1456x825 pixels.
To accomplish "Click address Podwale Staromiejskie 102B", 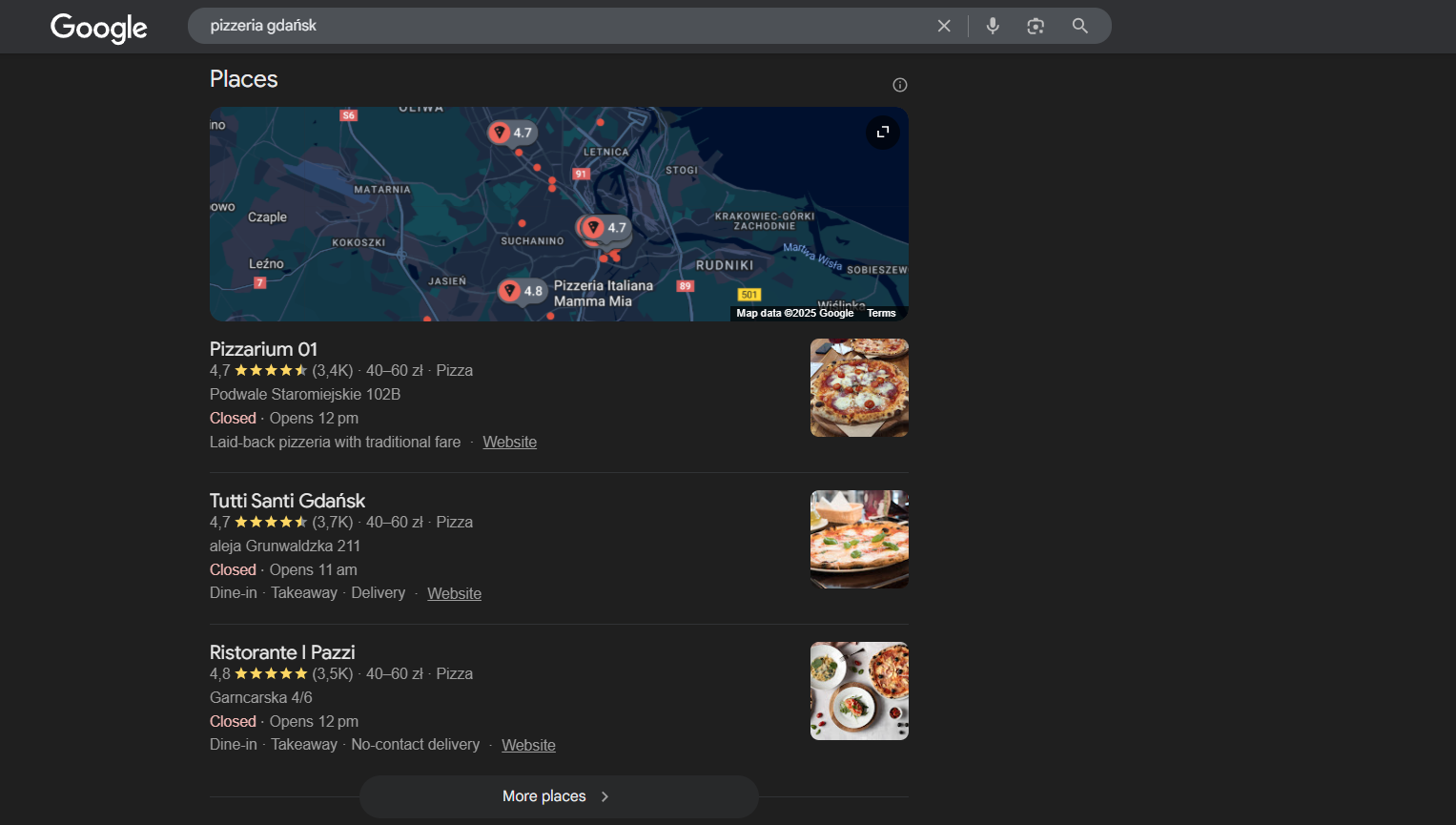I will click(305, 394).
